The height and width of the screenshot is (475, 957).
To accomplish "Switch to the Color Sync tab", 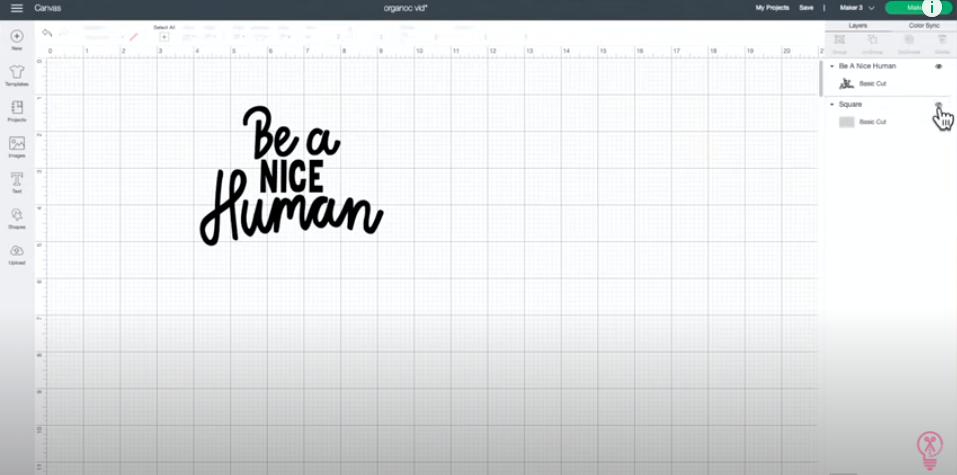I will [x=923, y=26].
